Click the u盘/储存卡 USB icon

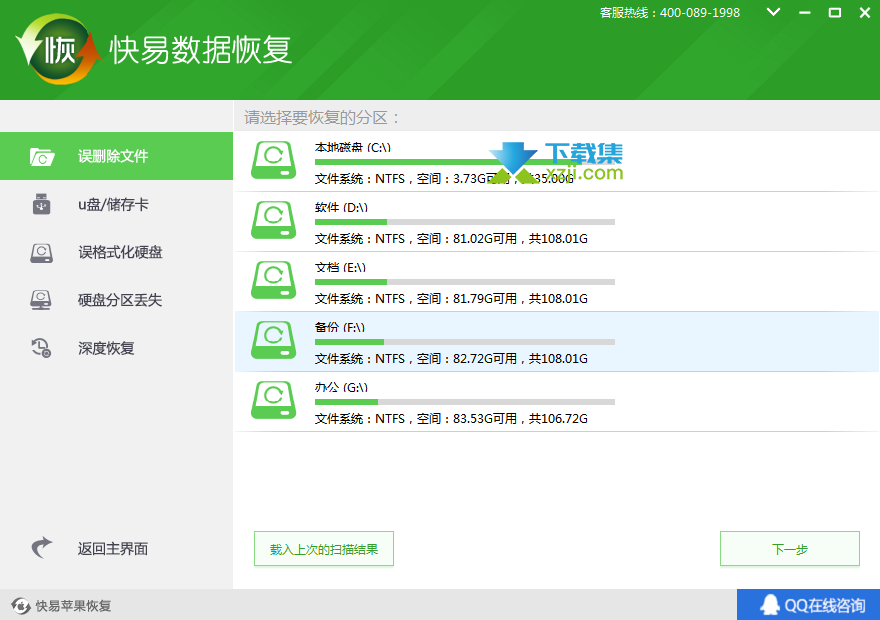tap(42, 204)
